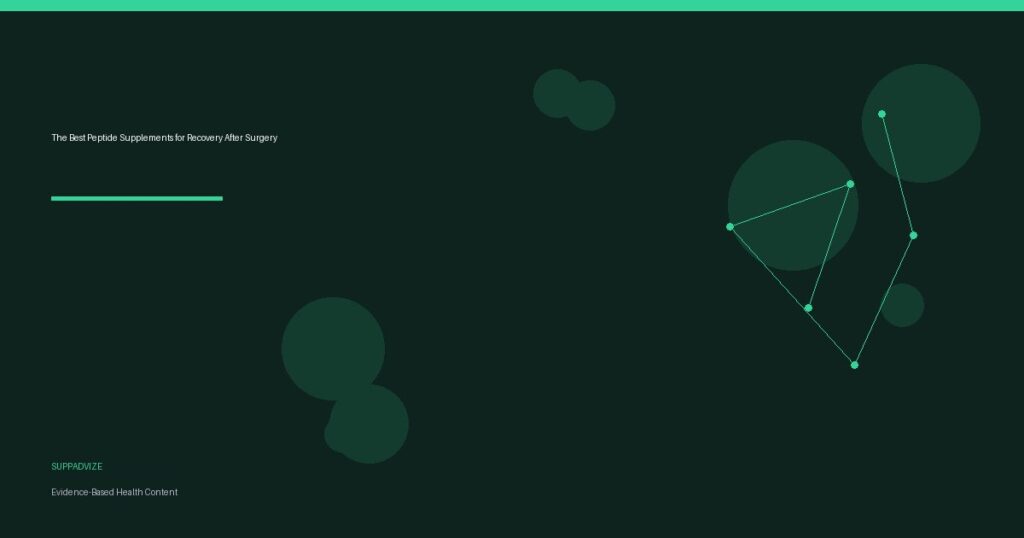Click the SUPPADVIZE brand name
Viewport: 1024px width, 538px height.
[77, 466]
